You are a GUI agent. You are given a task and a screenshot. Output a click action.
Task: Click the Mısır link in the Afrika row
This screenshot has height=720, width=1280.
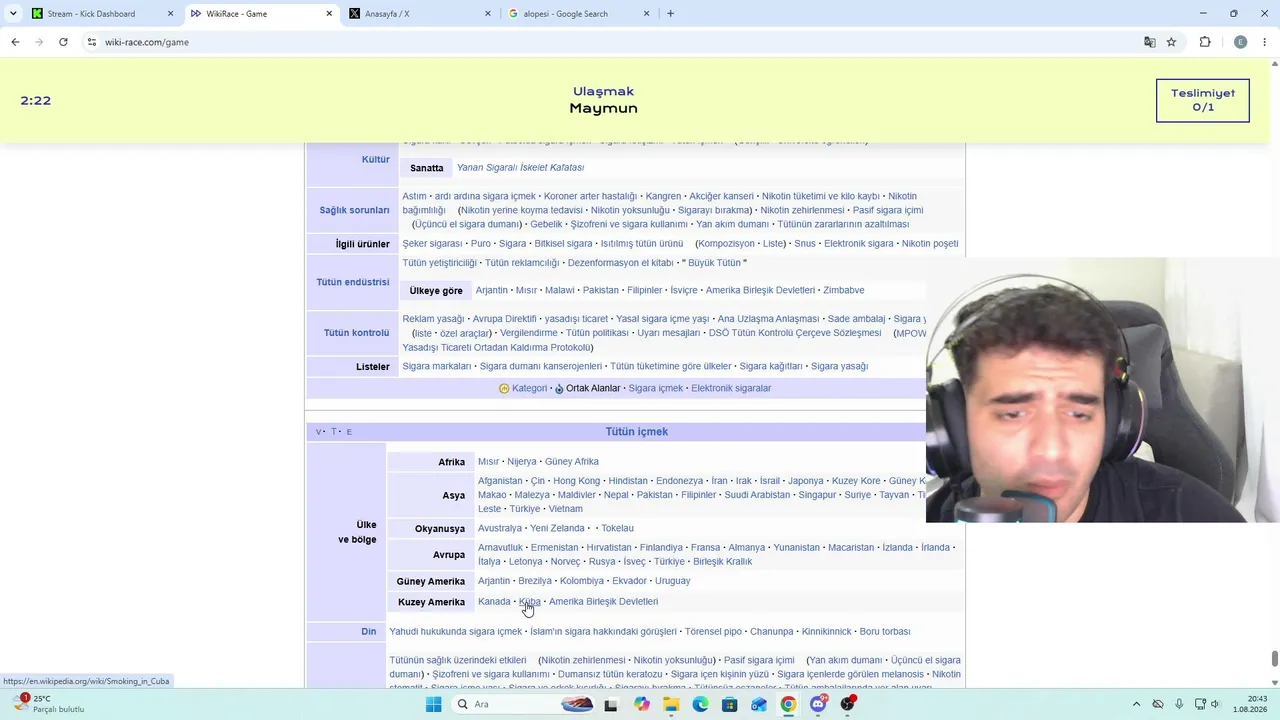(x=488, y=461)
